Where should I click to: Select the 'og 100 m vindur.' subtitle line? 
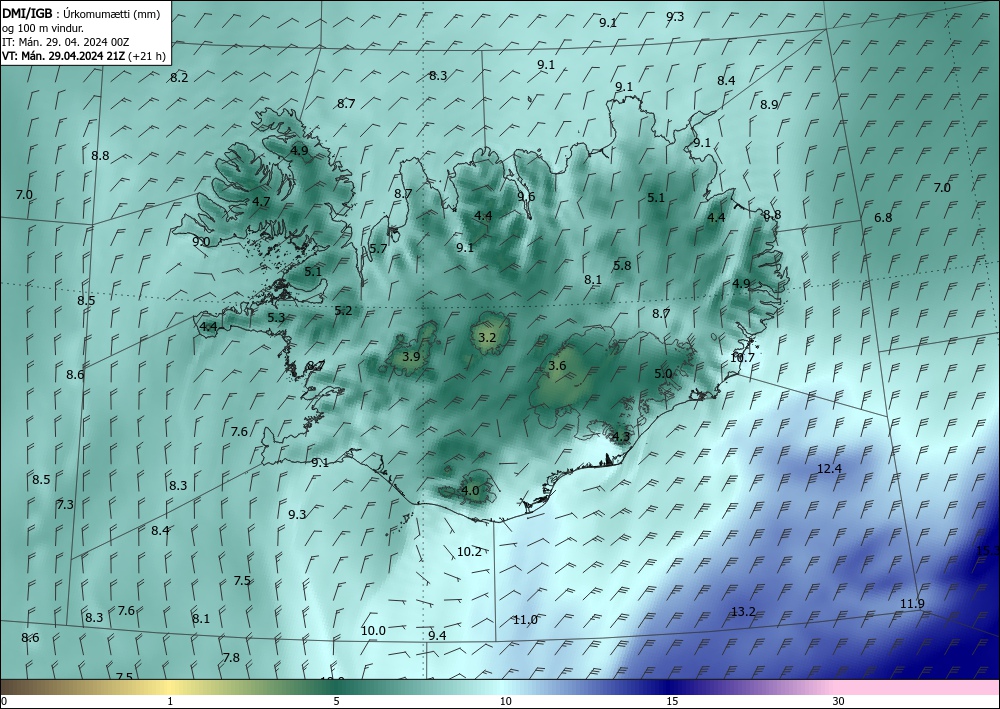coord(43,27)
